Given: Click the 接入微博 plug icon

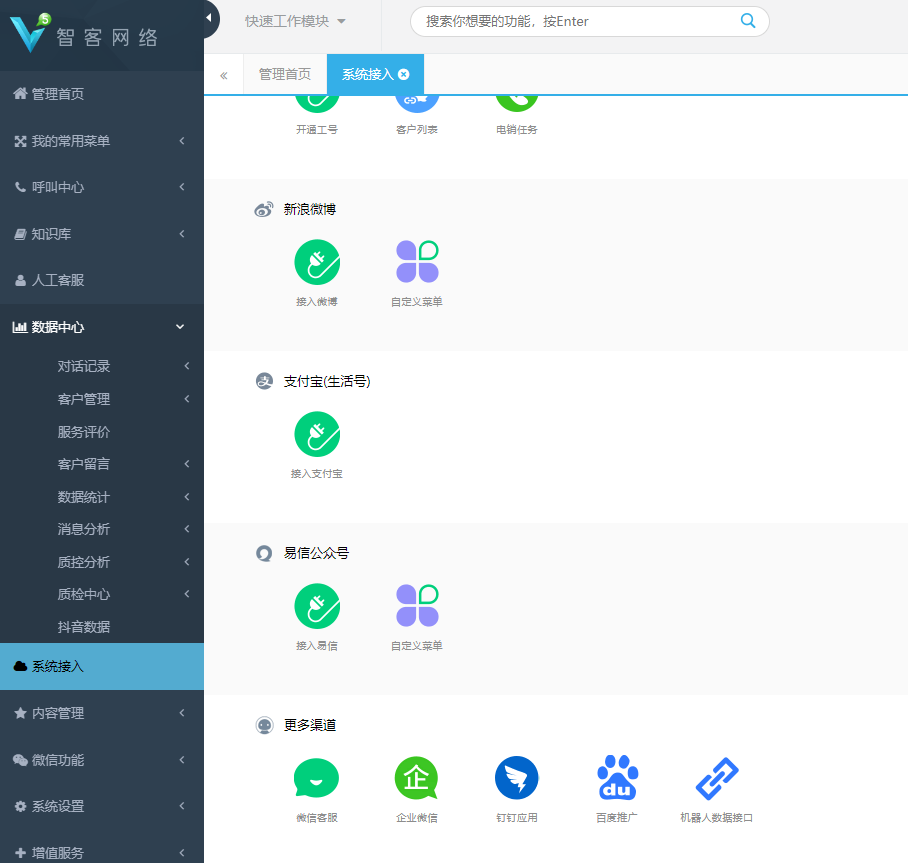Looking at the screenshot, I should coord(317,261).
